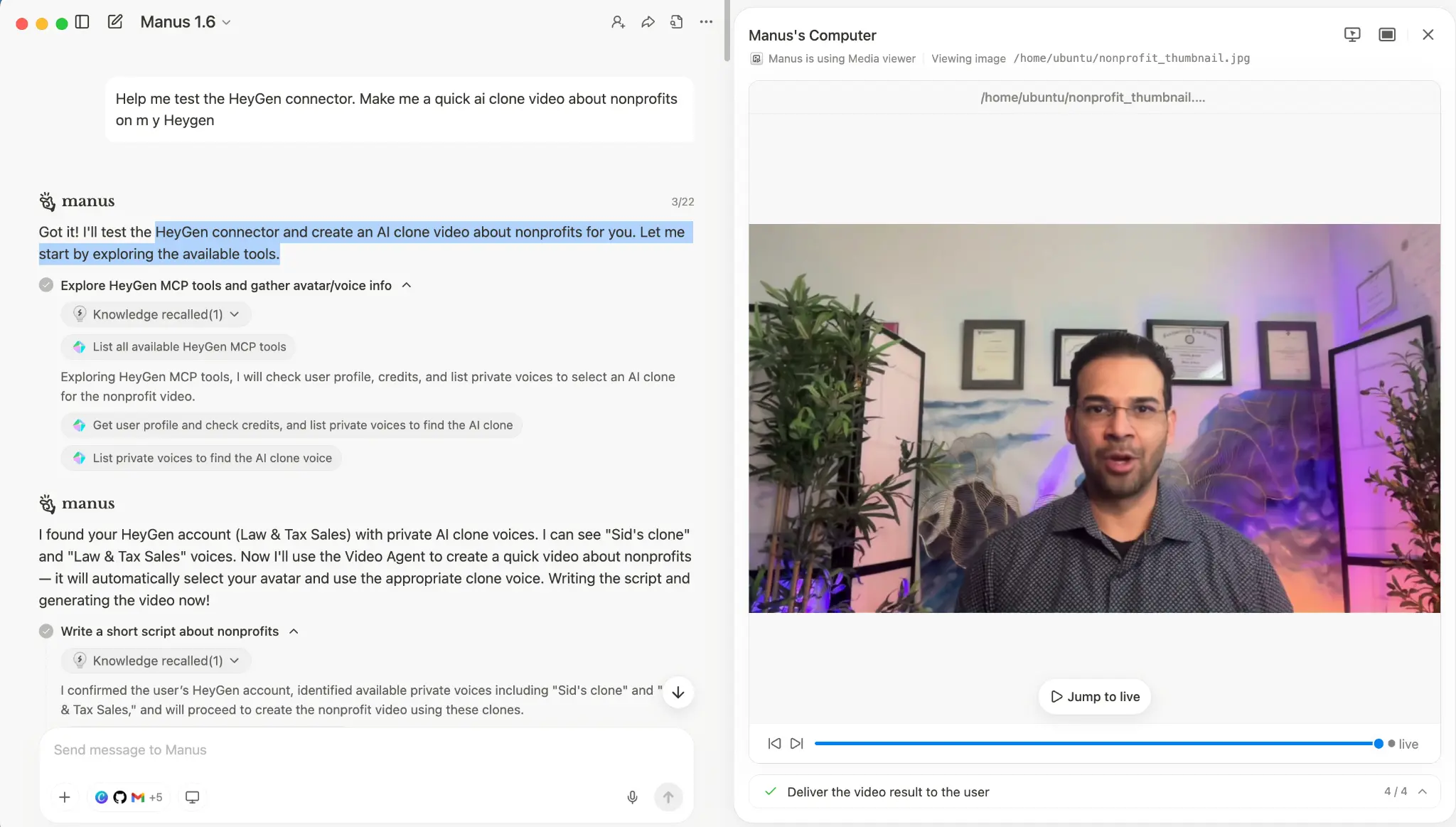Click the share arrow icon
This screenshot has width=1456, height=827.
(648, 22)
